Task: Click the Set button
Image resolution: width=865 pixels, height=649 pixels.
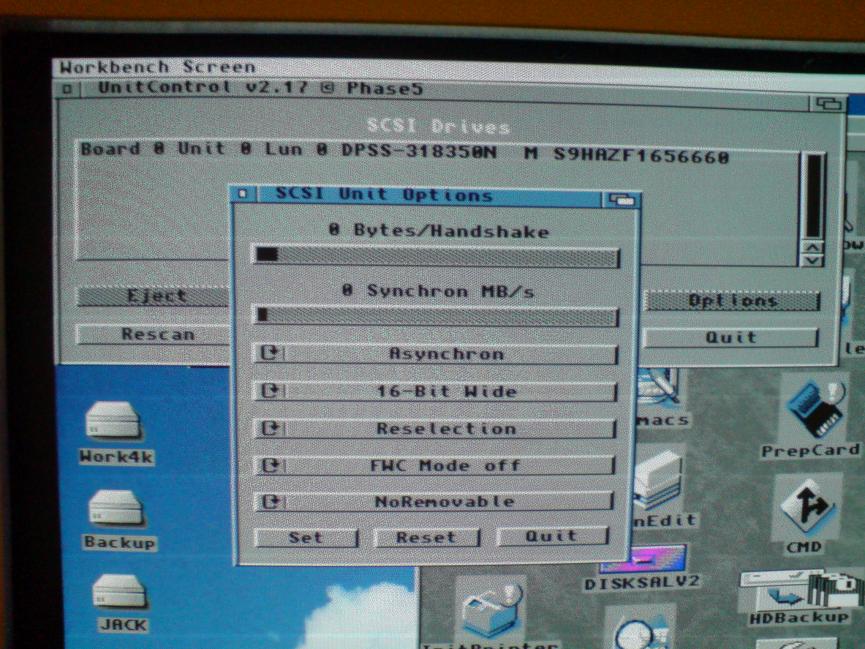Action: [306, 537]
